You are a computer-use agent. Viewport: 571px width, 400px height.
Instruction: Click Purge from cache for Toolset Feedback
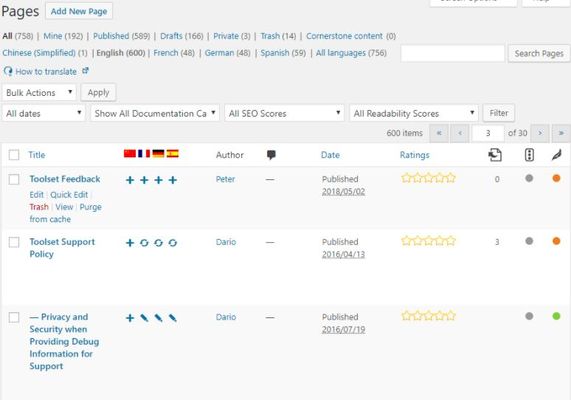(x=66, y=213)
